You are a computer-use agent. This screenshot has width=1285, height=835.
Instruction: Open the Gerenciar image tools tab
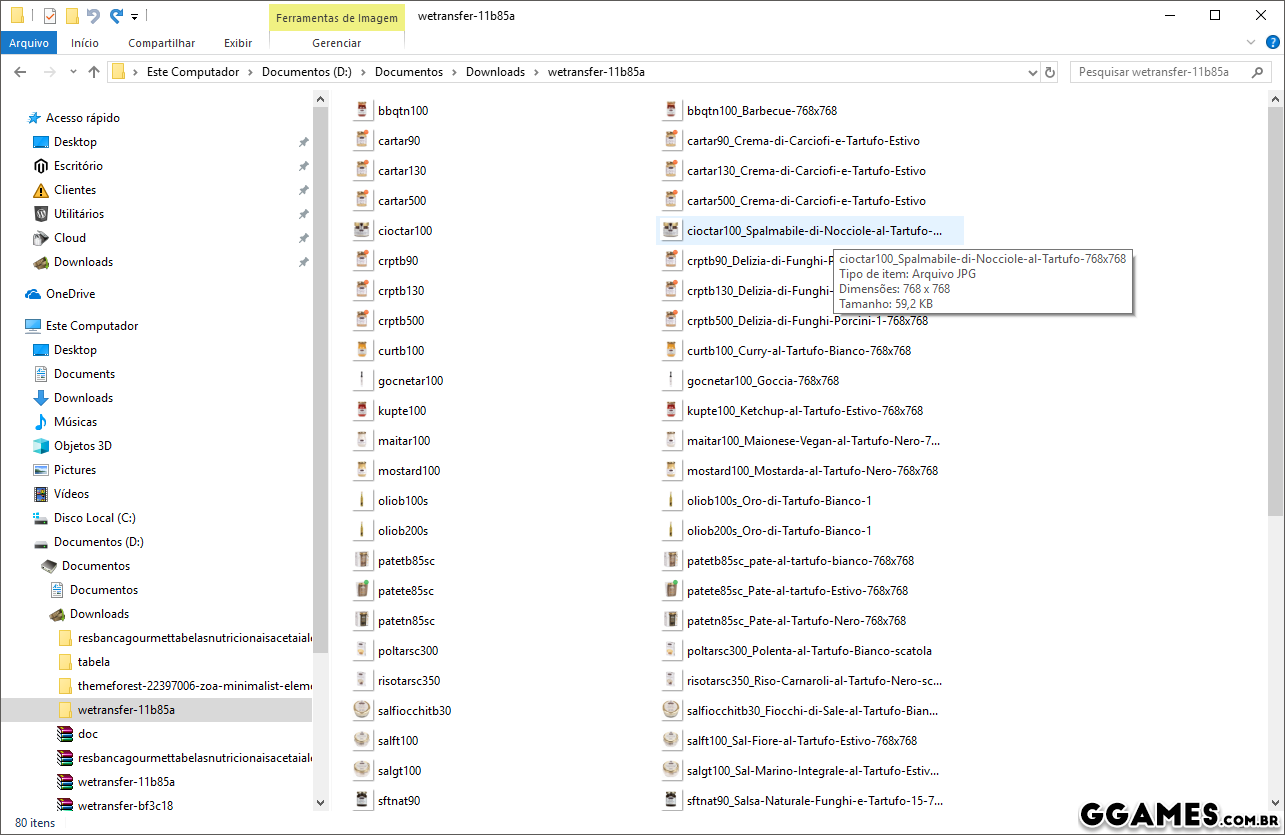click(x=337, y=43)
